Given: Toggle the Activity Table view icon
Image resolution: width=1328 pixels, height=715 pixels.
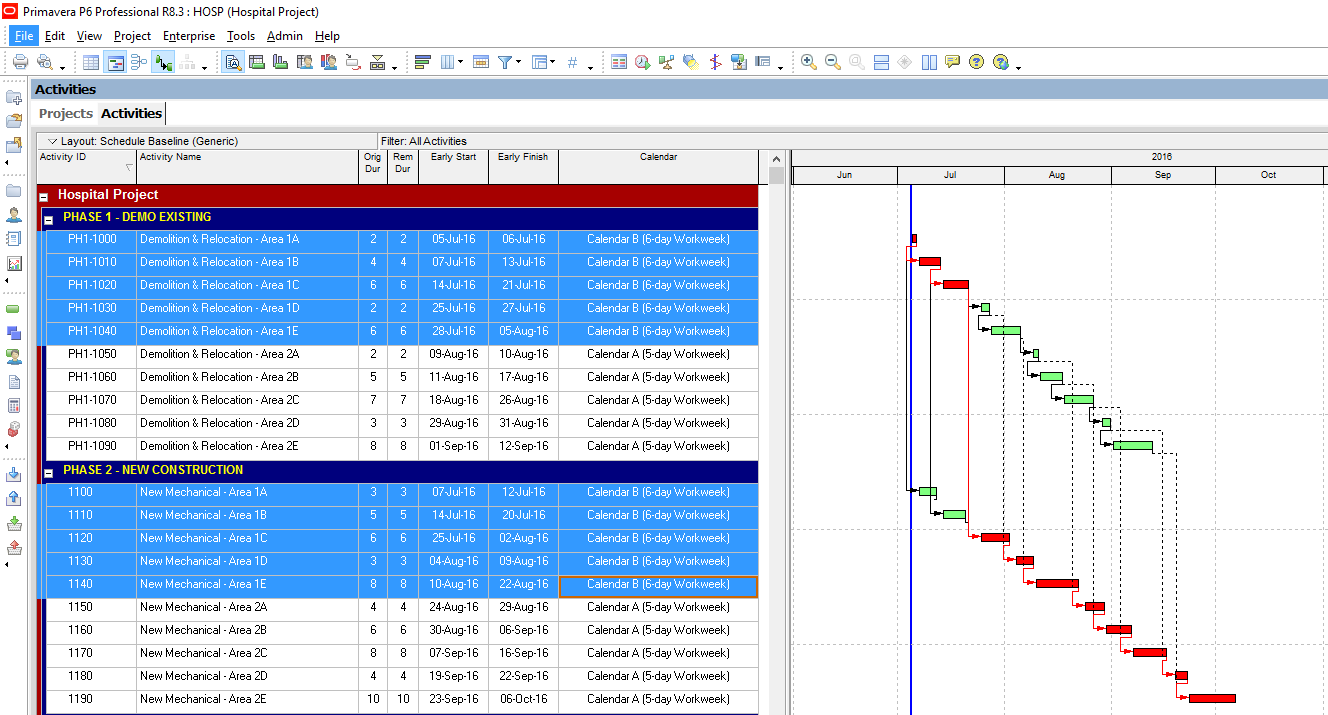Looking at the screenshot, I should tap(91, 62).
